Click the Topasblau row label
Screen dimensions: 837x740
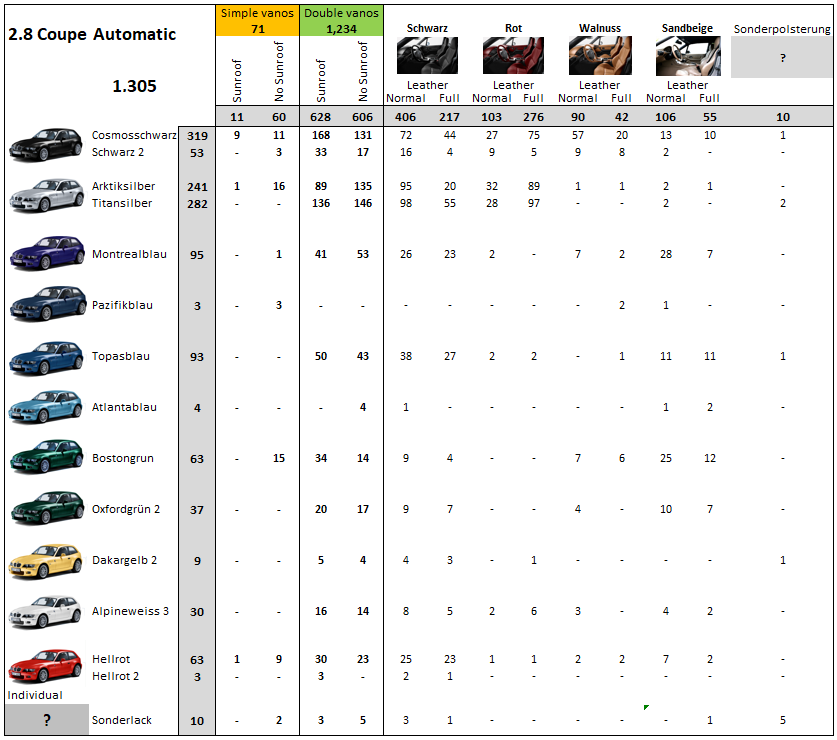[x=121, y=356]
